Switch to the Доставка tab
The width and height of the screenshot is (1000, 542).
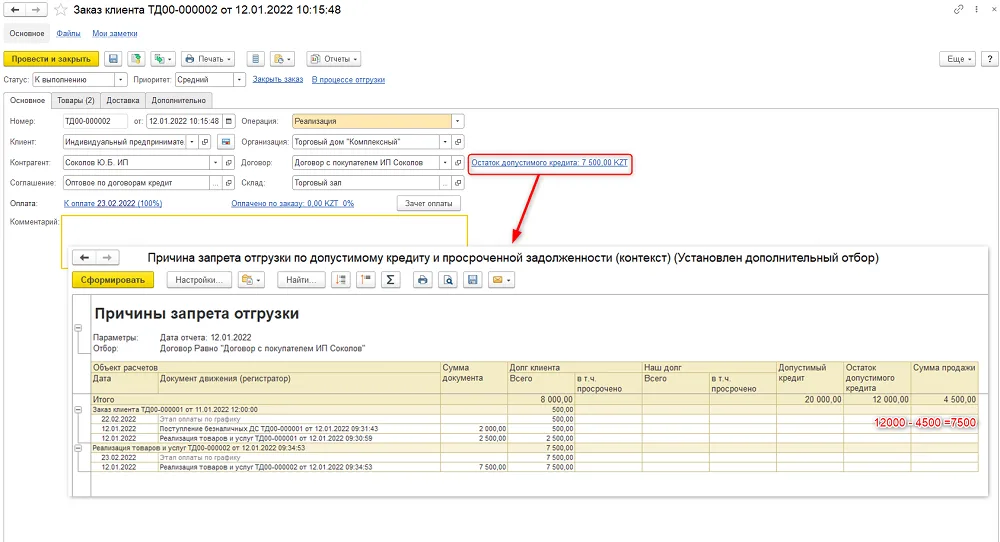(122, 100)
